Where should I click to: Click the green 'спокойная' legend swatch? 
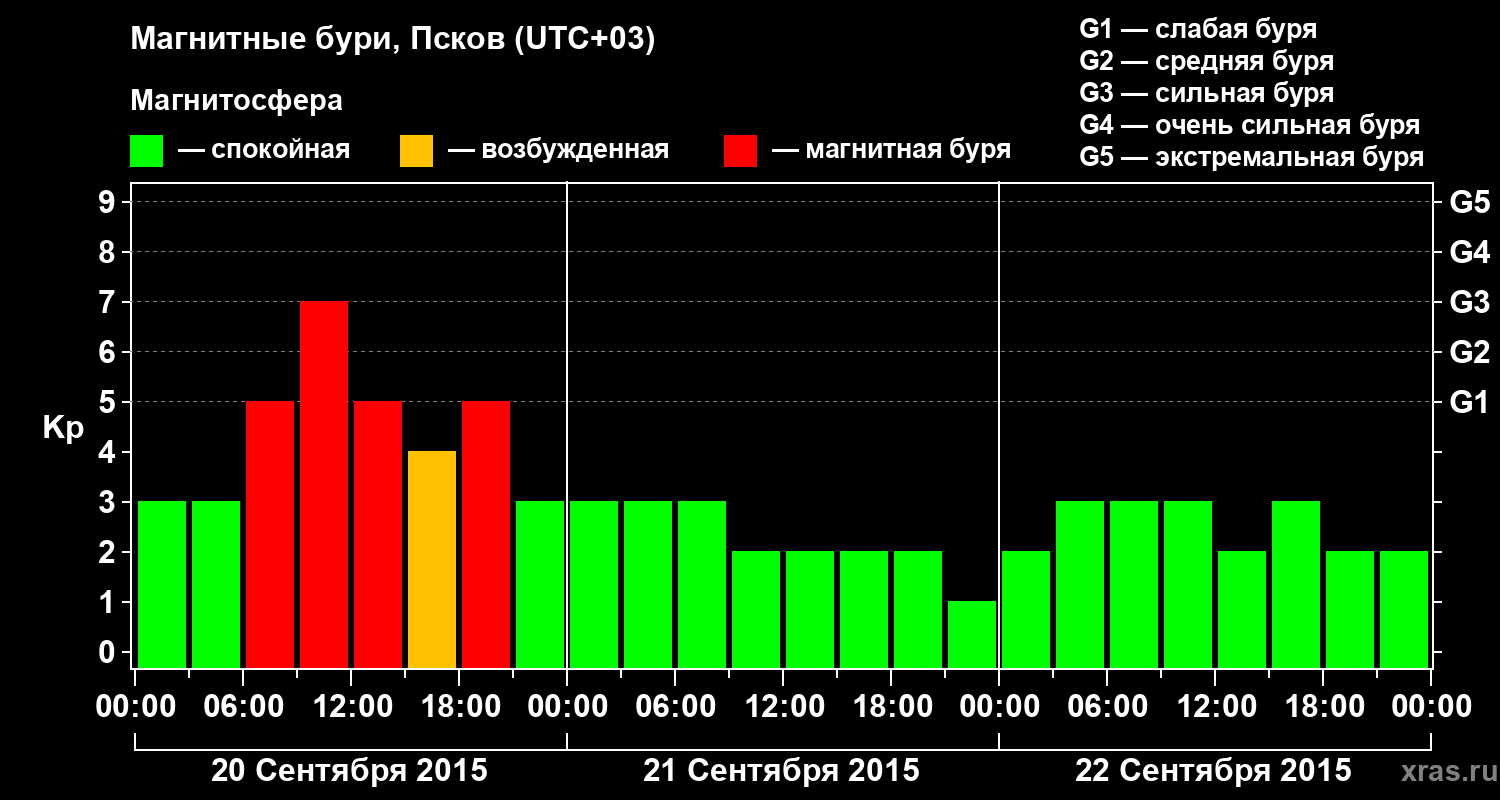click(147, 151)
